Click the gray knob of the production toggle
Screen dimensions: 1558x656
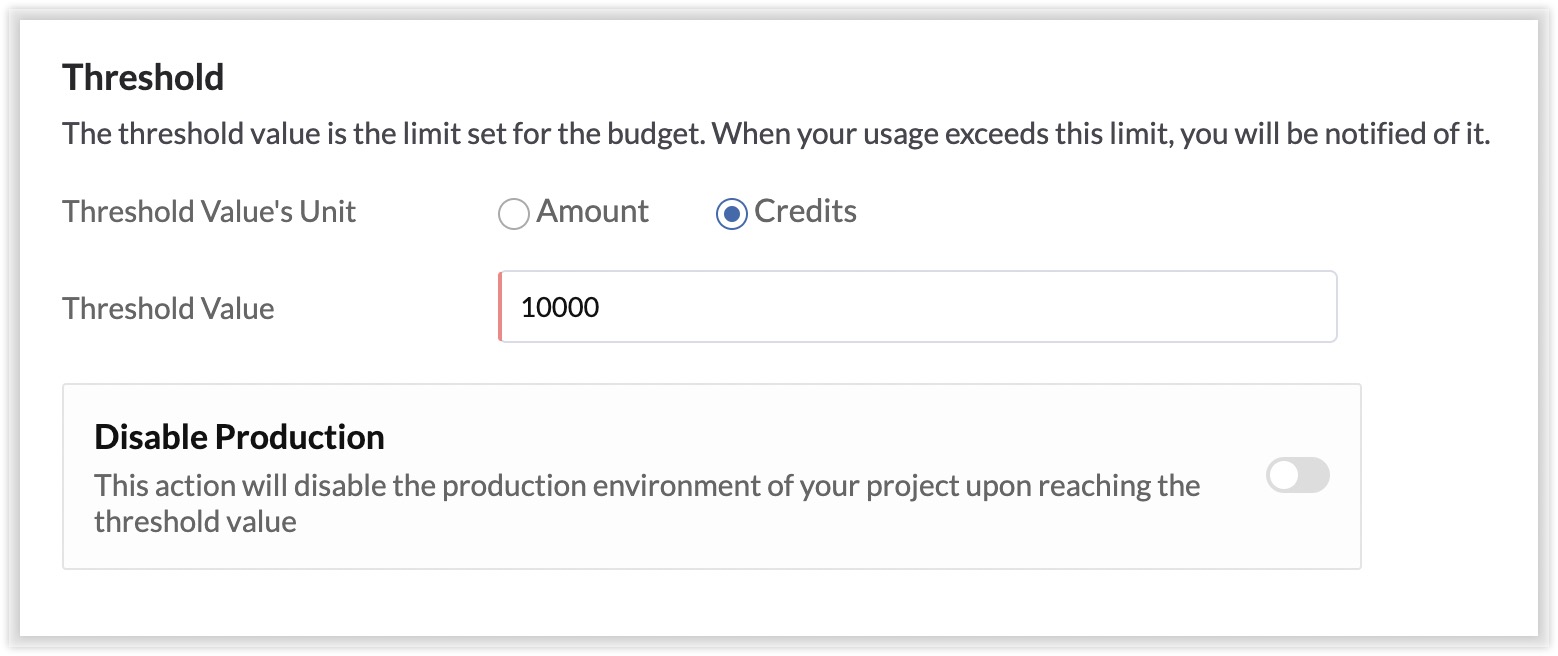1284,476
